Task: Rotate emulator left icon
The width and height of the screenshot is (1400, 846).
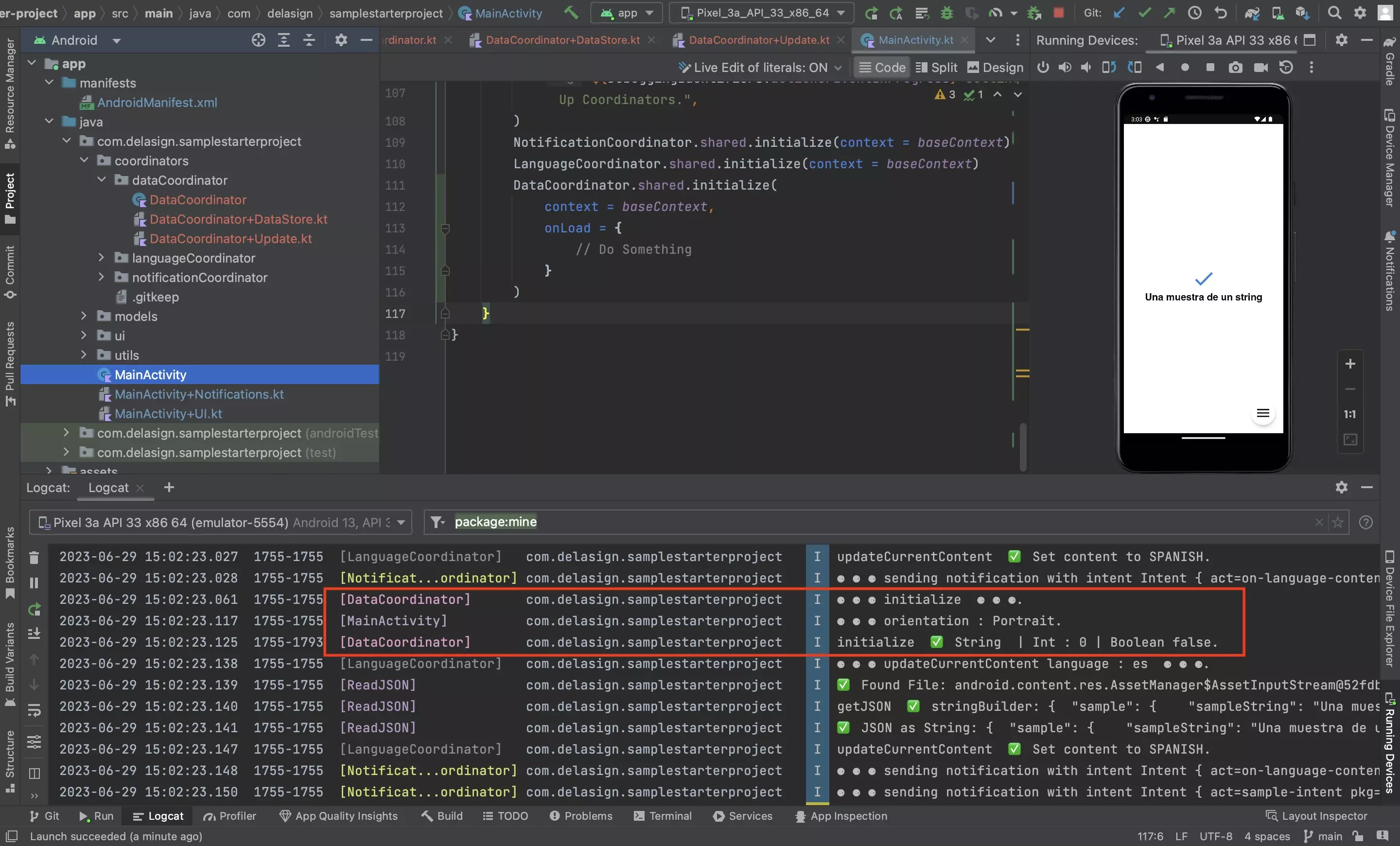Action: click(x=1108, y=68)
